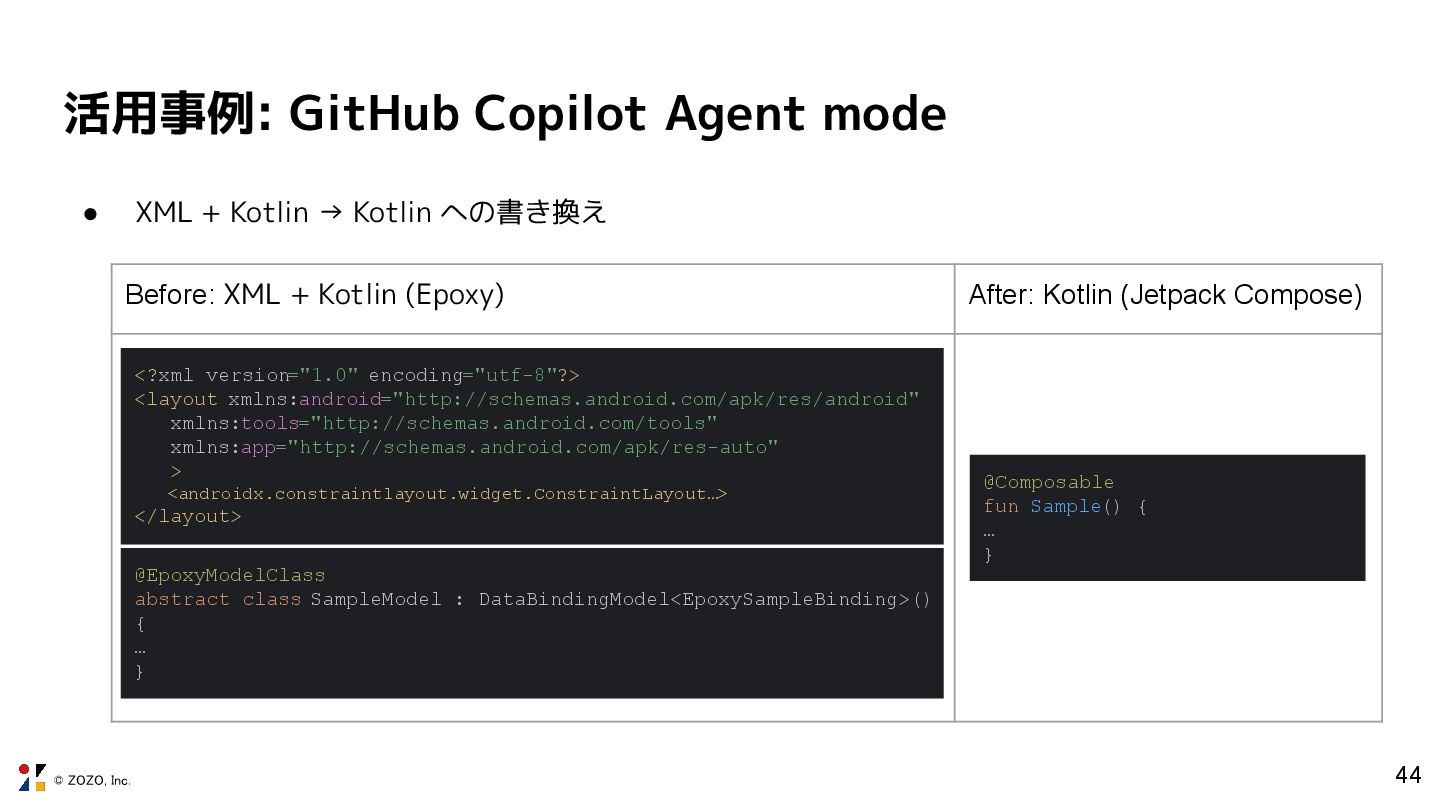1440x810 pixels.
Task: Click the @Composable annotation
Action: [x=1048, y=482]
